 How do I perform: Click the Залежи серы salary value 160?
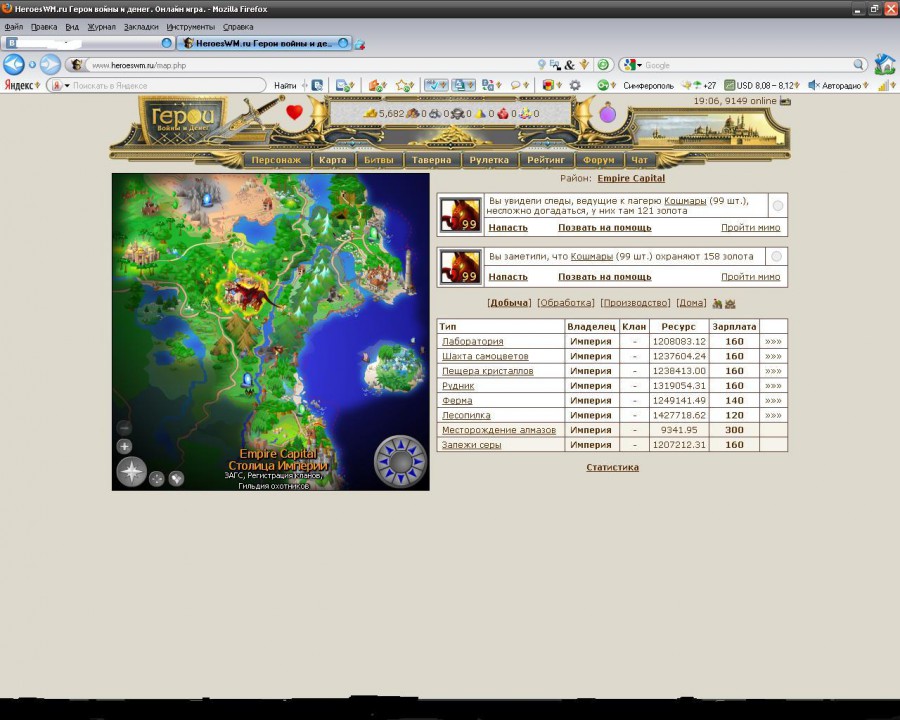point(734,445)
